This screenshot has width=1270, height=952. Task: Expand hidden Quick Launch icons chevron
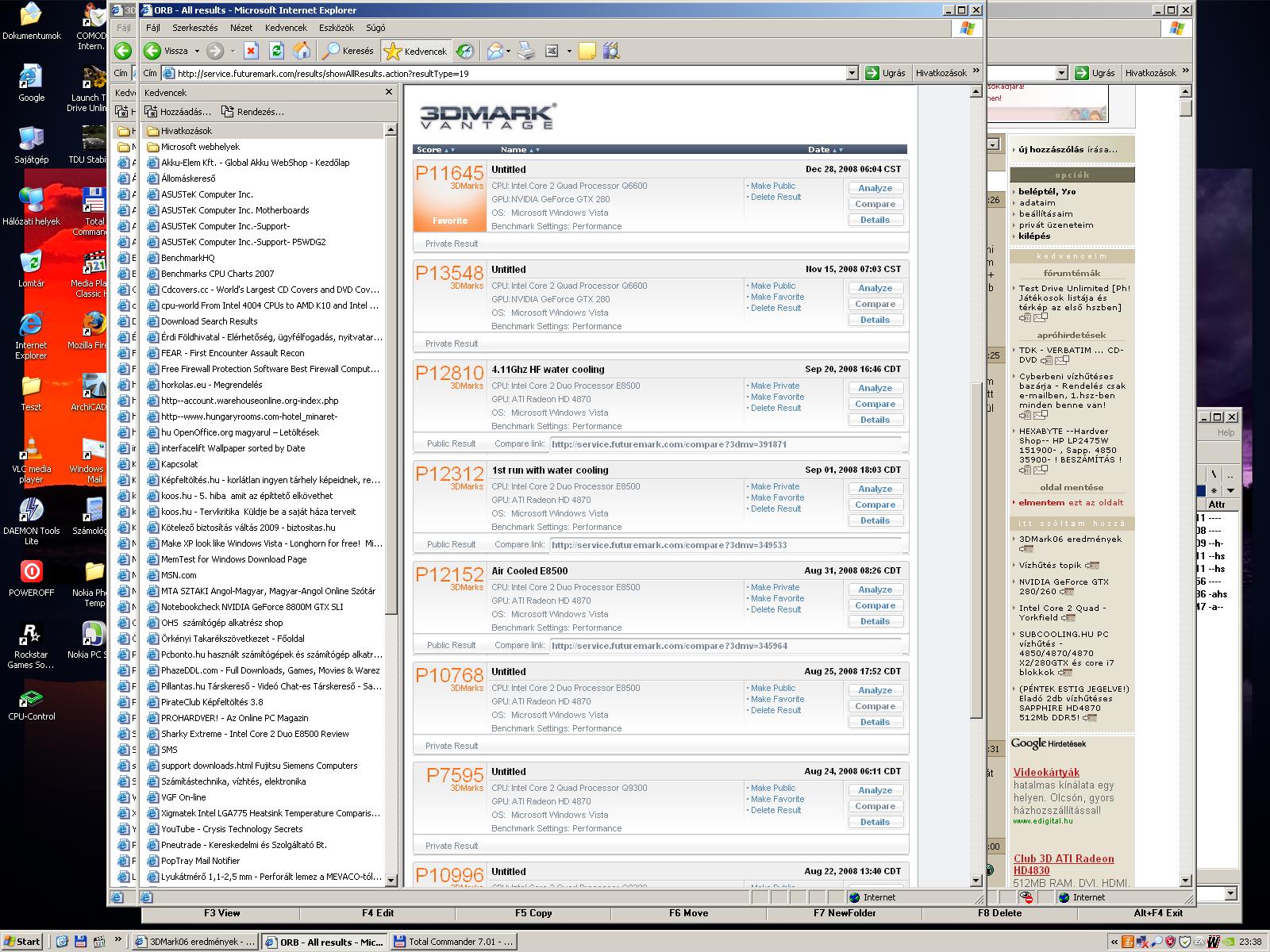[x=118, y=941]
